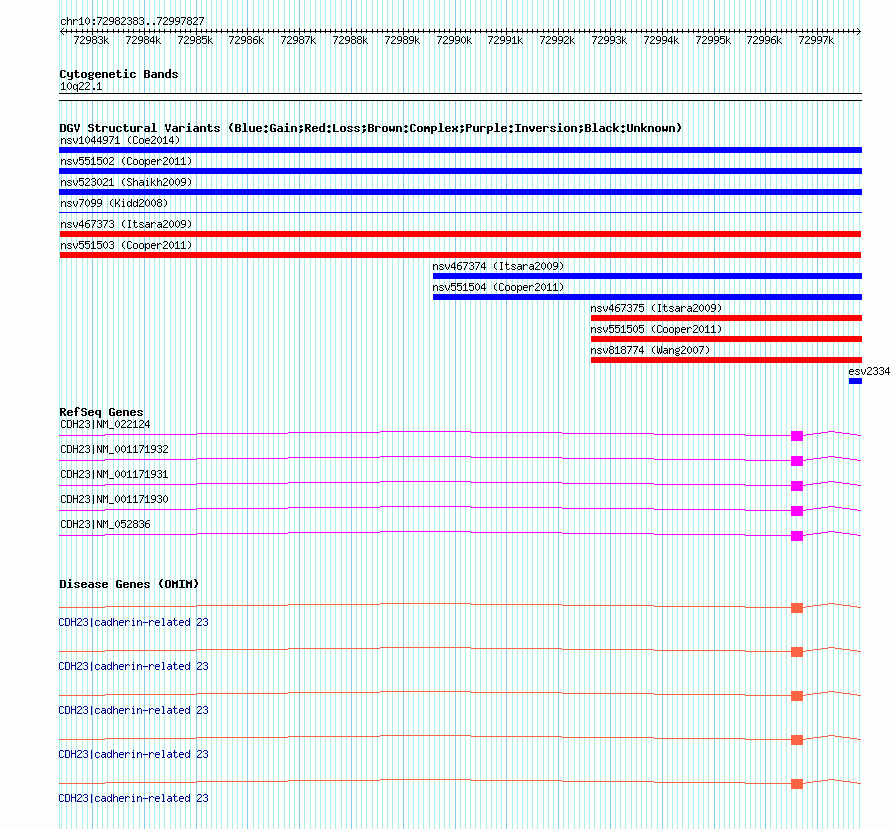The height and width of the screenshot is (829, 890).
Task: Open transcript label CDH23|NM_001171931
Action: click(114, 474)
